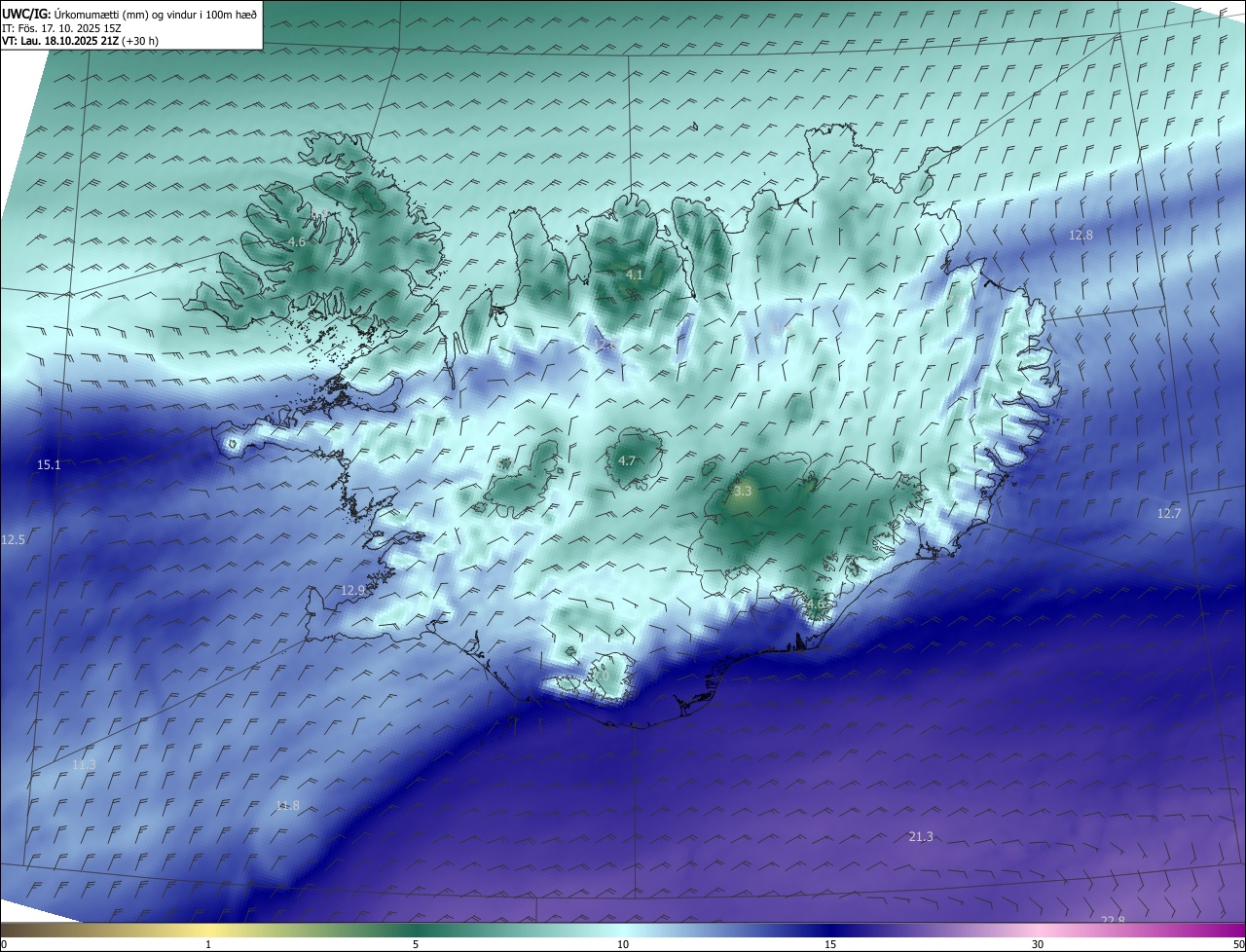Click the '12.5' value label
Screen dimensions: 1246x952
(x=14, y=539)
